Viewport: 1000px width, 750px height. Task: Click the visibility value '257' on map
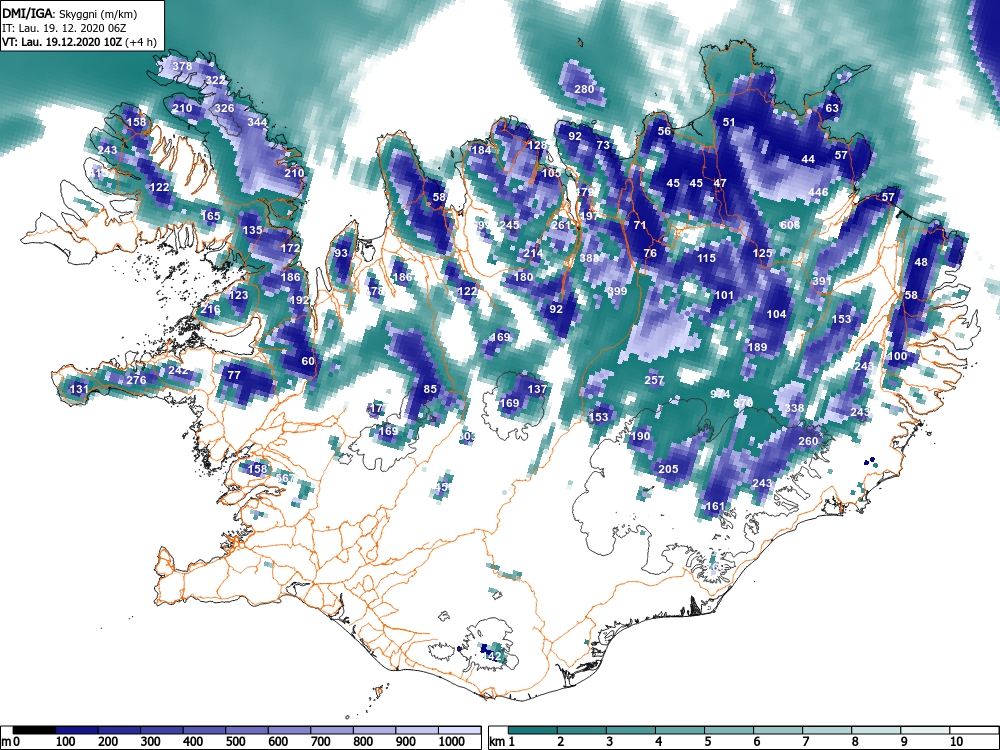tap(654, 379)
